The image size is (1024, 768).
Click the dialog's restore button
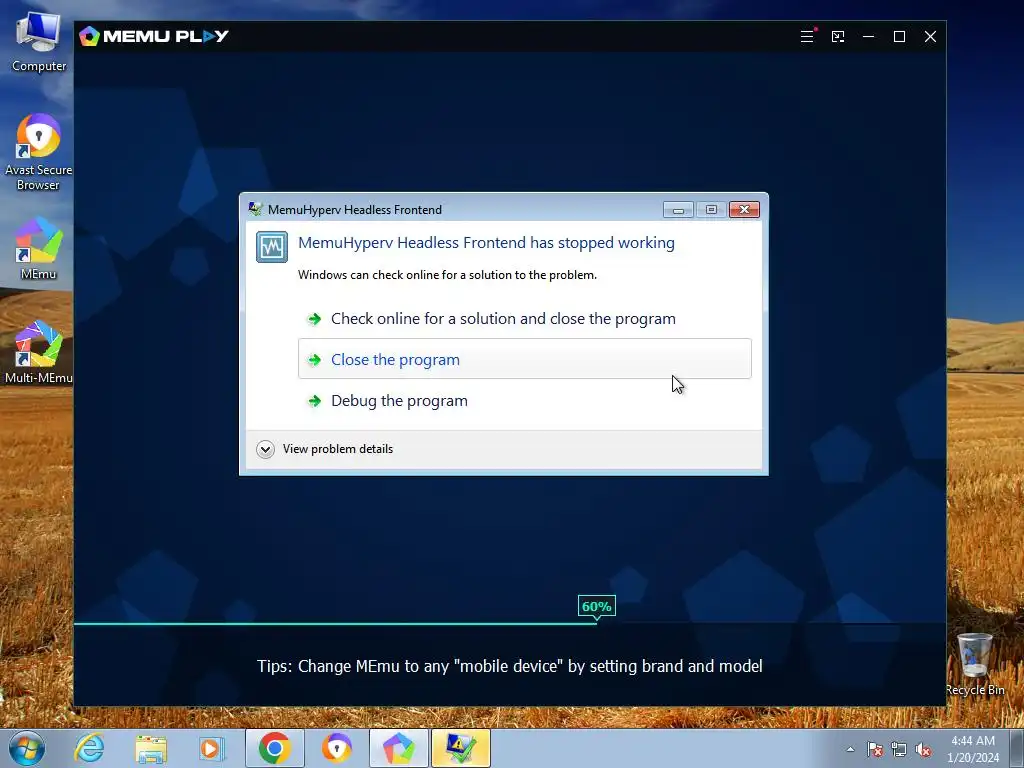coord(711,210)
